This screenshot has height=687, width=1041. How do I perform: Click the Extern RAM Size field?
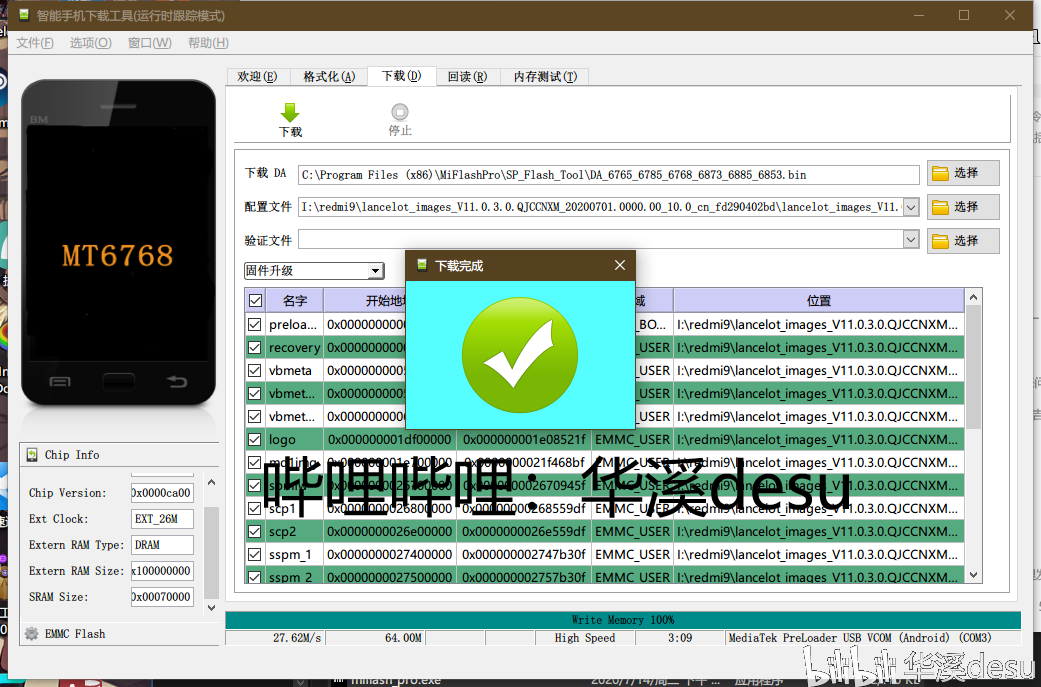[x=162, y=571]
